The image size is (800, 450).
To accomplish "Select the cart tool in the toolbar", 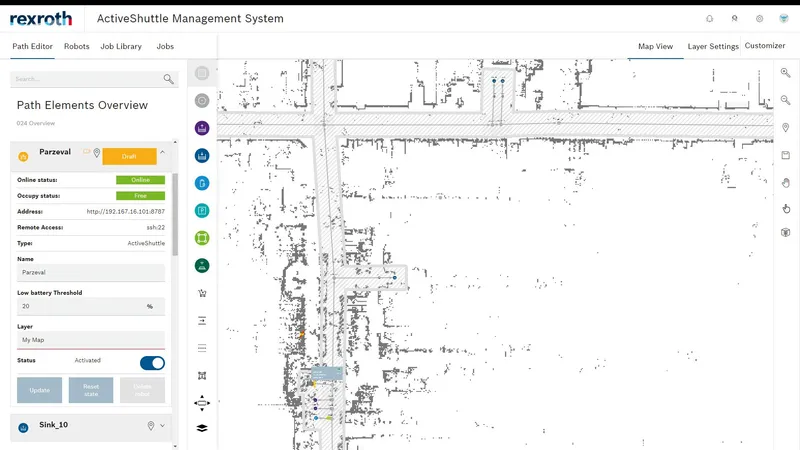I will tap(202, 293).
